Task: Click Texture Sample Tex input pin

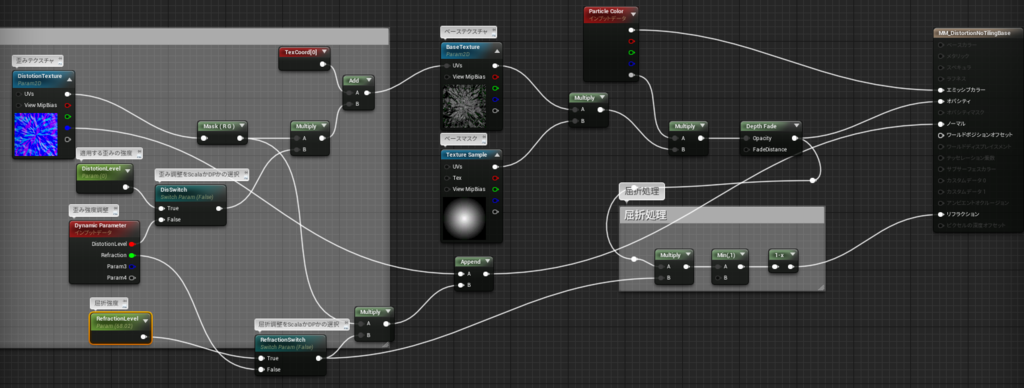Action: 447,178
